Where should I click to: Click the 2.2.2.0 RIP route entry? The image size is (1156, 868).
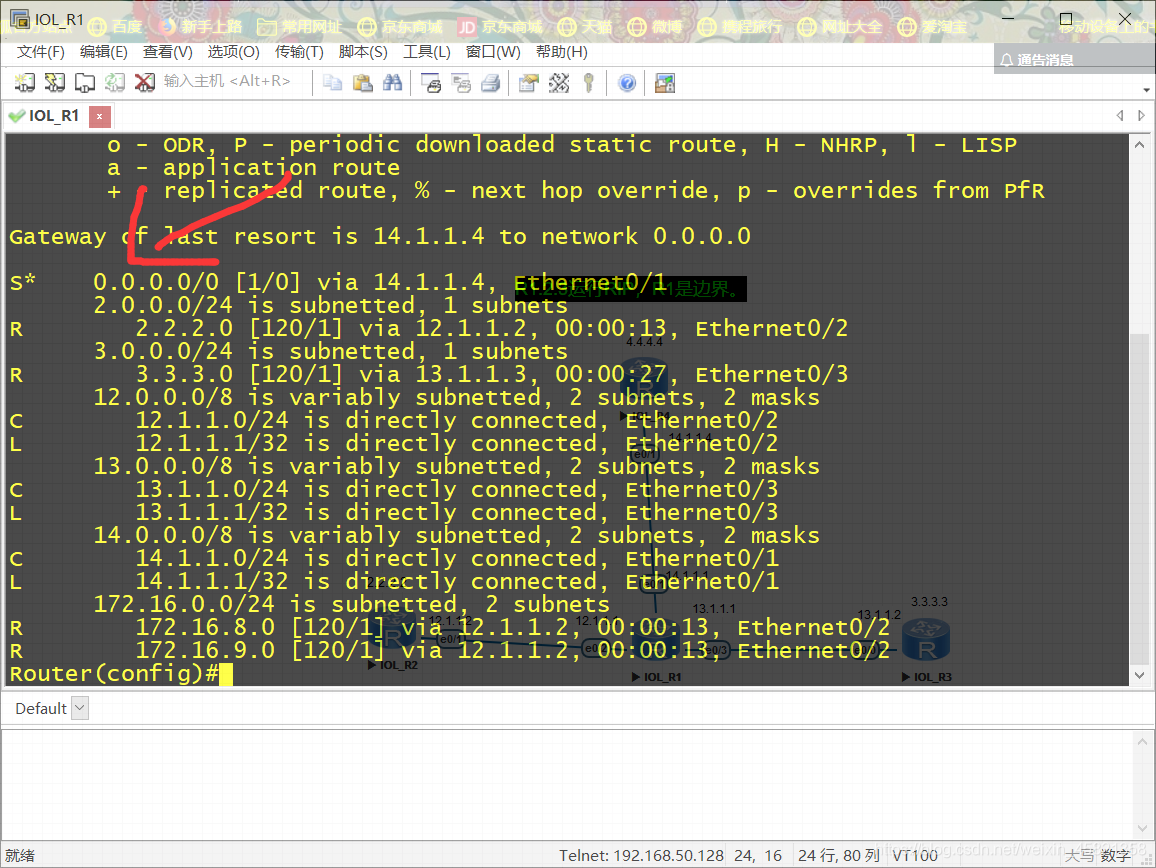pos(428,328)
